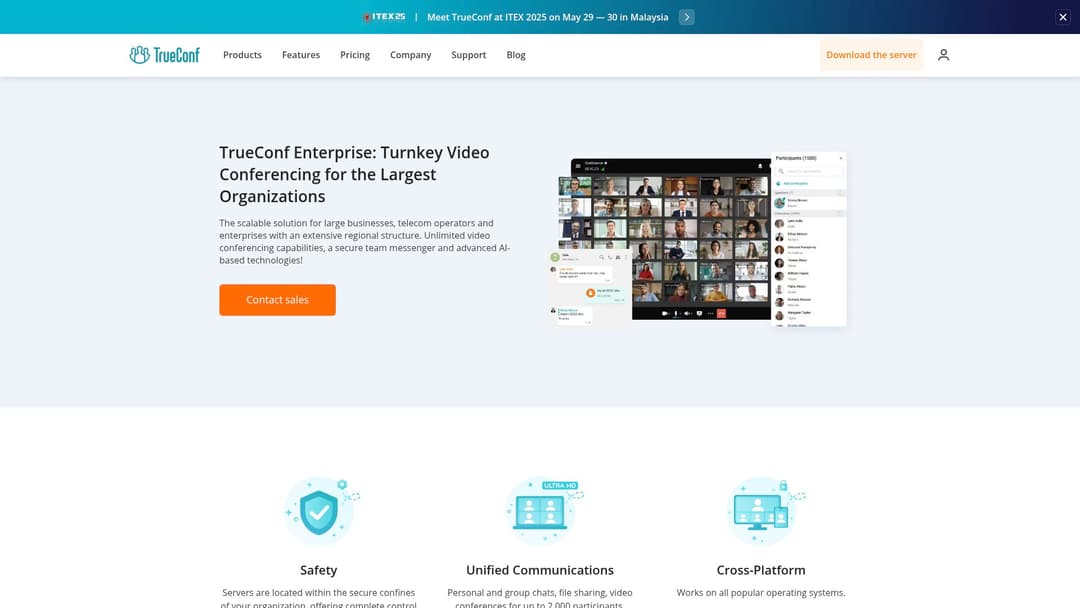Open the user account icon

tap(944, 55)
